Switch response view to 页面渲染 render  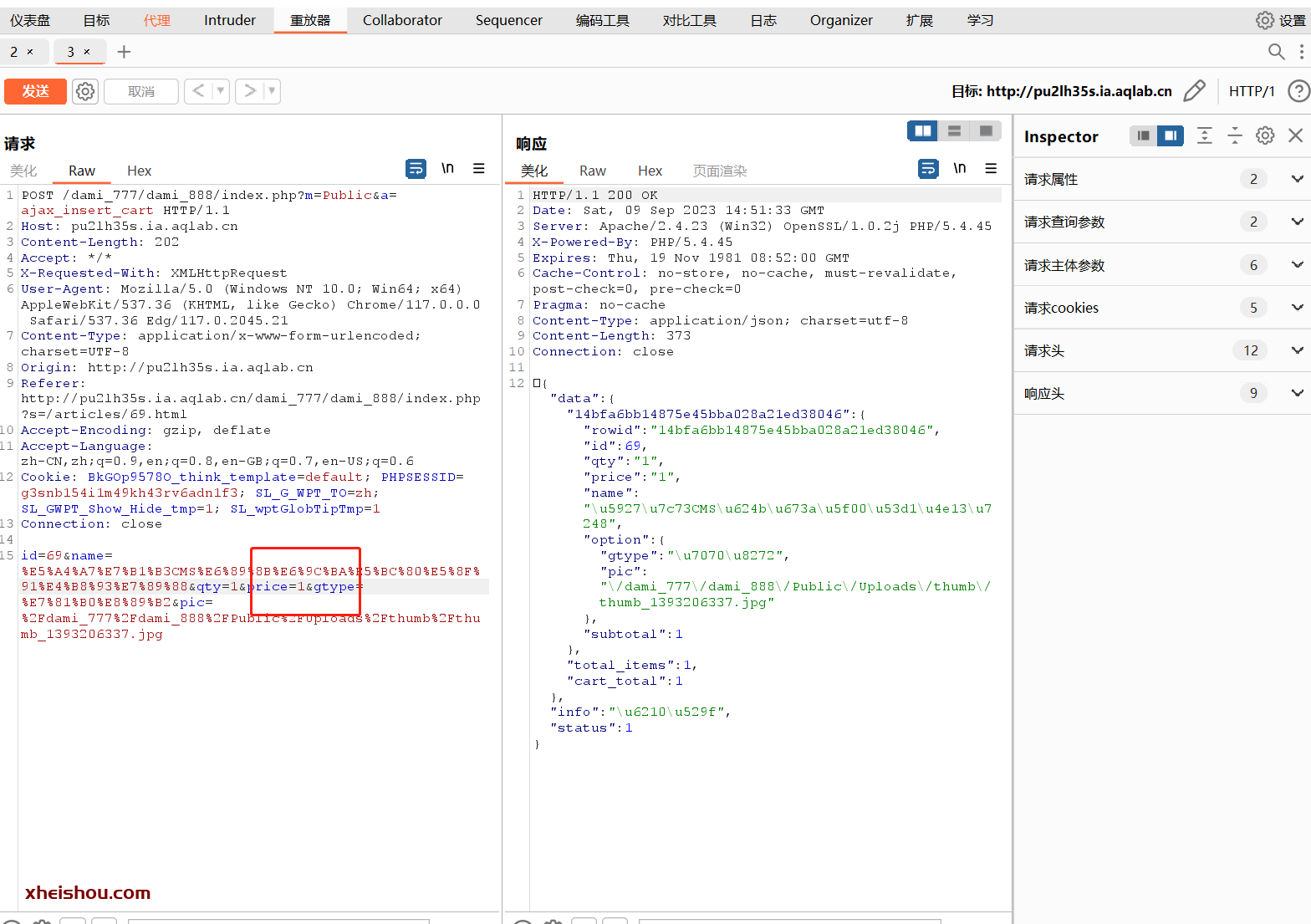coord(720,171)
